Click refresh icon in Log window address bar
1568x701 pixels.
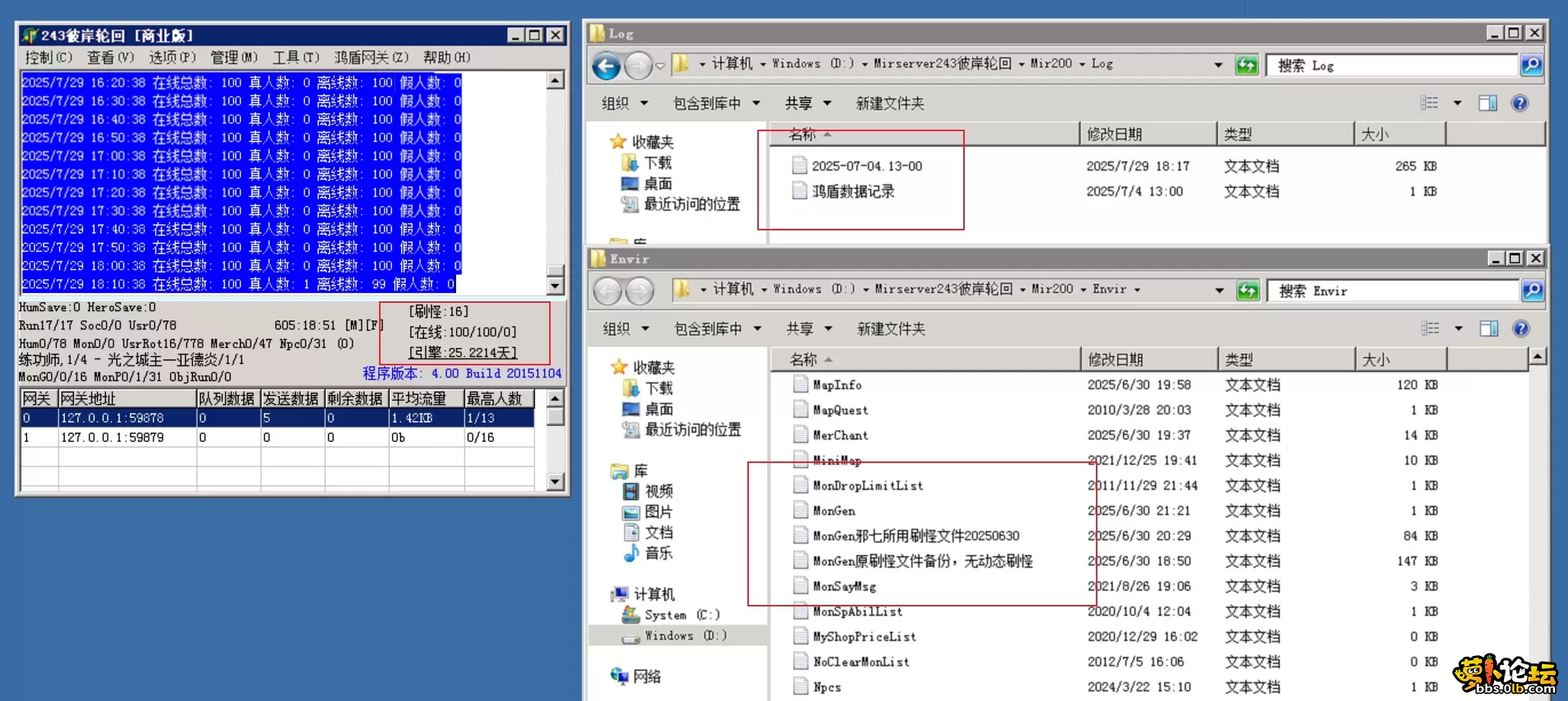pos(1246,66)
